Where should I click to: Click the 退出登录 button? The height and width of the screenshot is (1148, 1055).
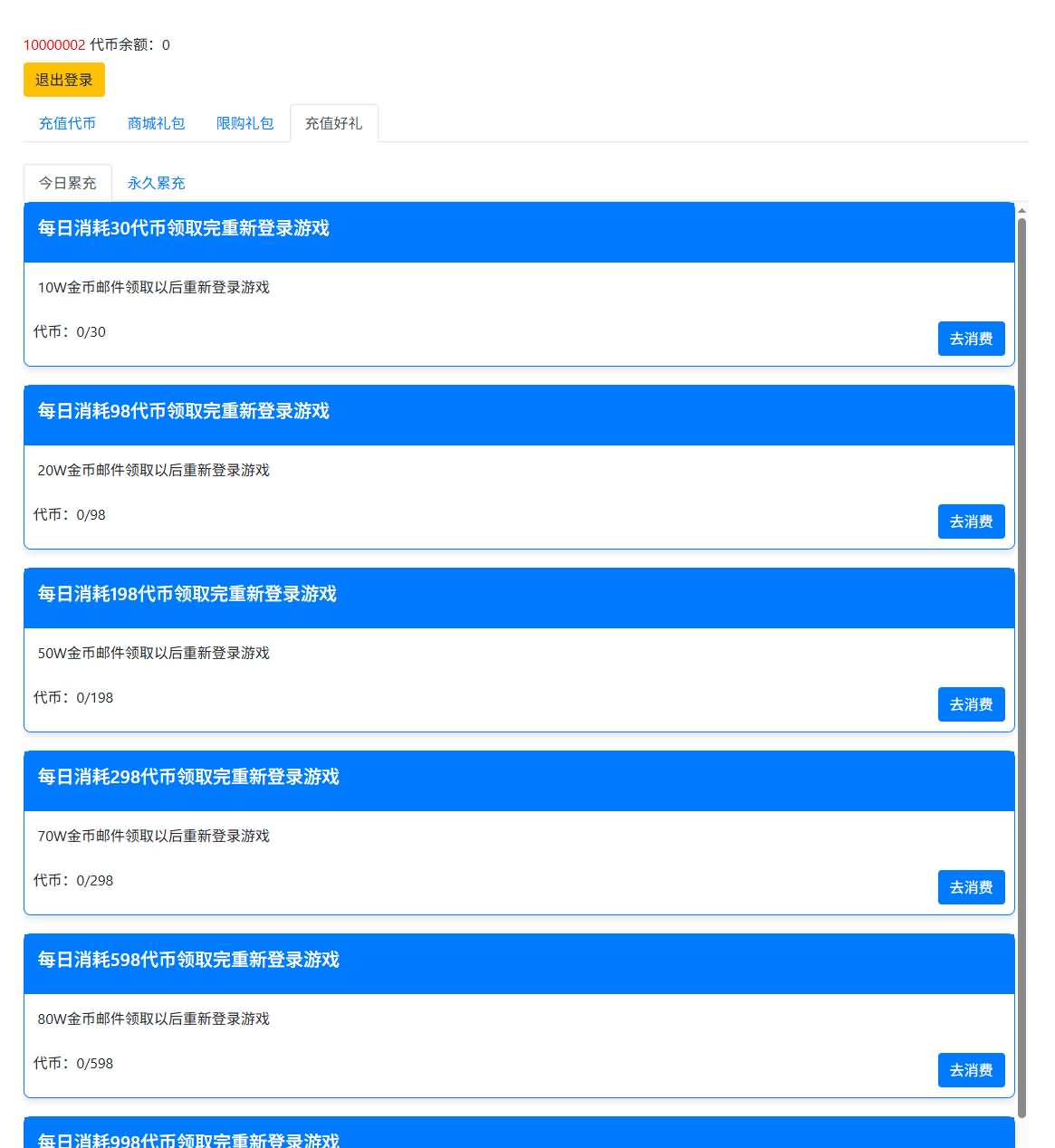pyautogui.click(x=63, y=80)
